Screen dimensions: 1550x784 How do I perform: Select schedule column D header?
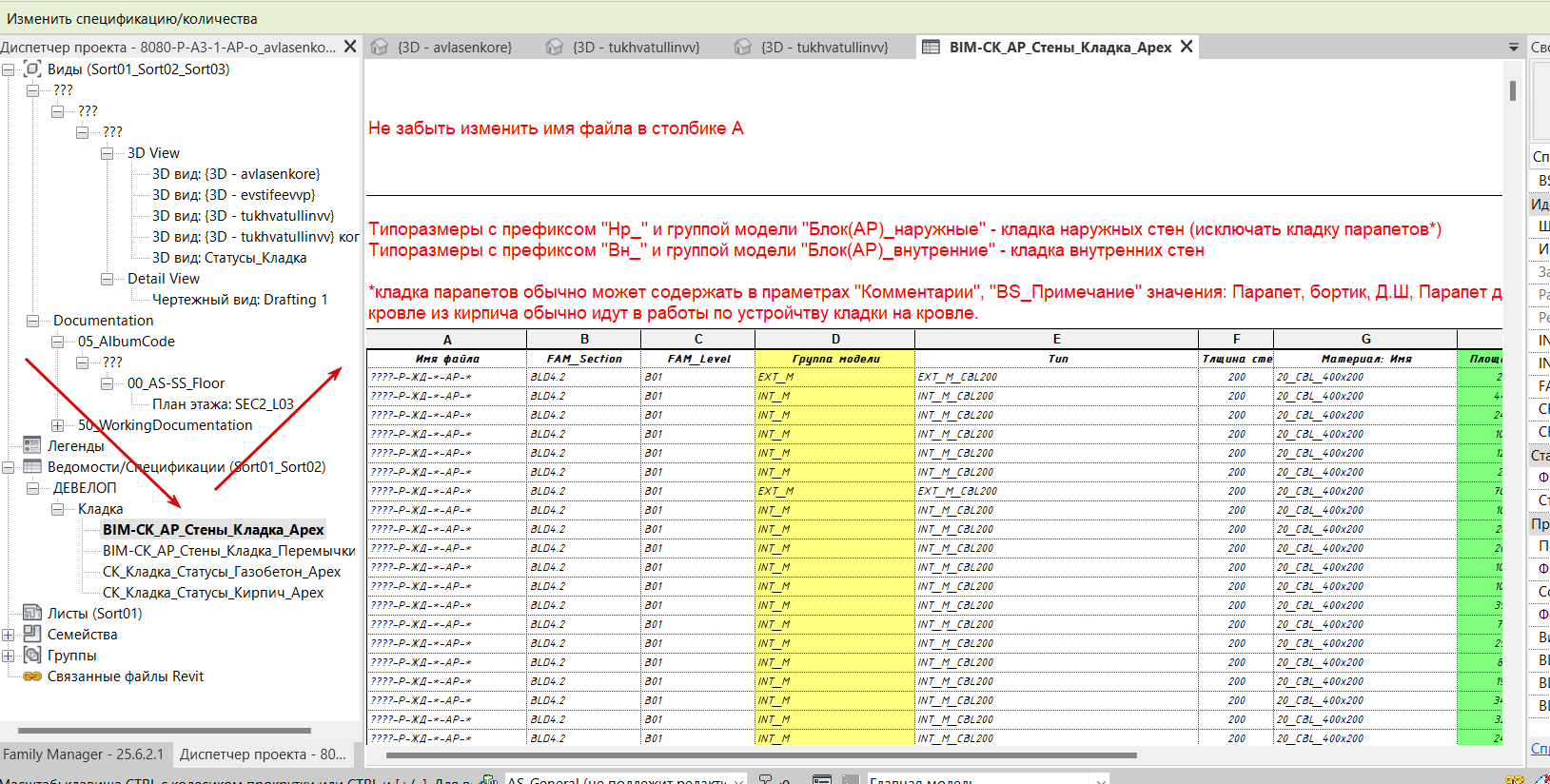click(835, 339)
